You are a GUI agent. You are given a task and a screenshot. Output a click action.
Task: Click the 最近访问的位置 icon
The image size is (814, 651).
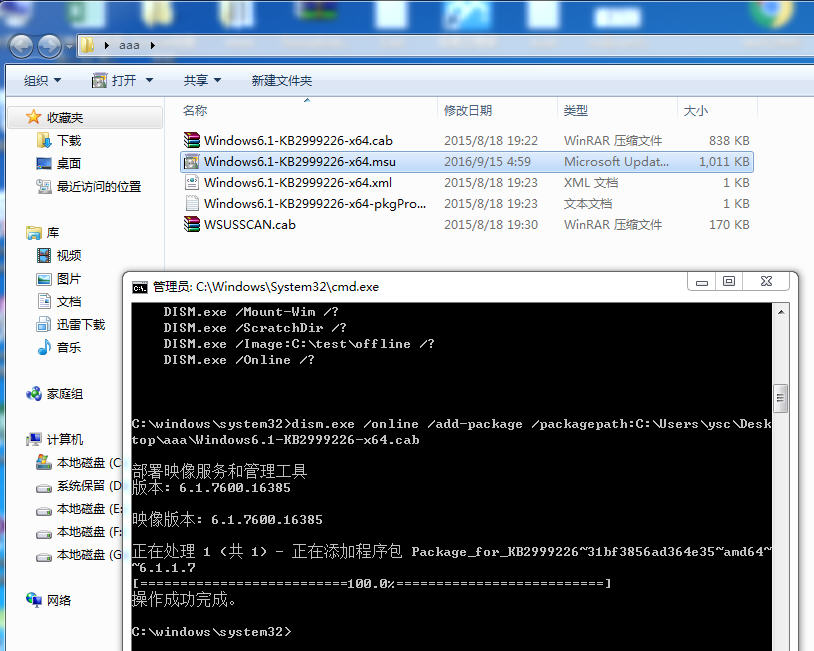pos(44,186)
